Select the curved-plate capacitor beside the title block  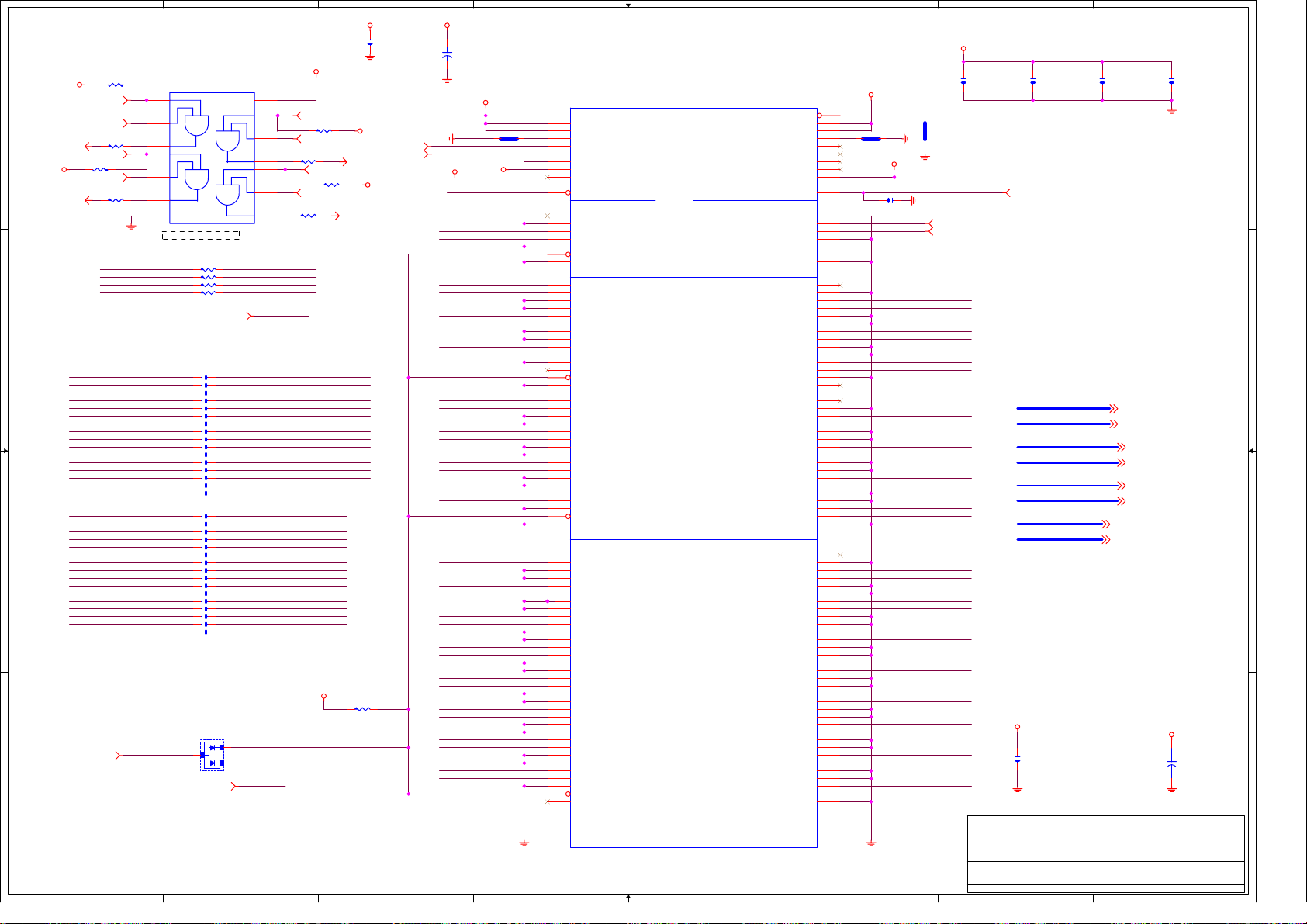[x=1171, y=764]
